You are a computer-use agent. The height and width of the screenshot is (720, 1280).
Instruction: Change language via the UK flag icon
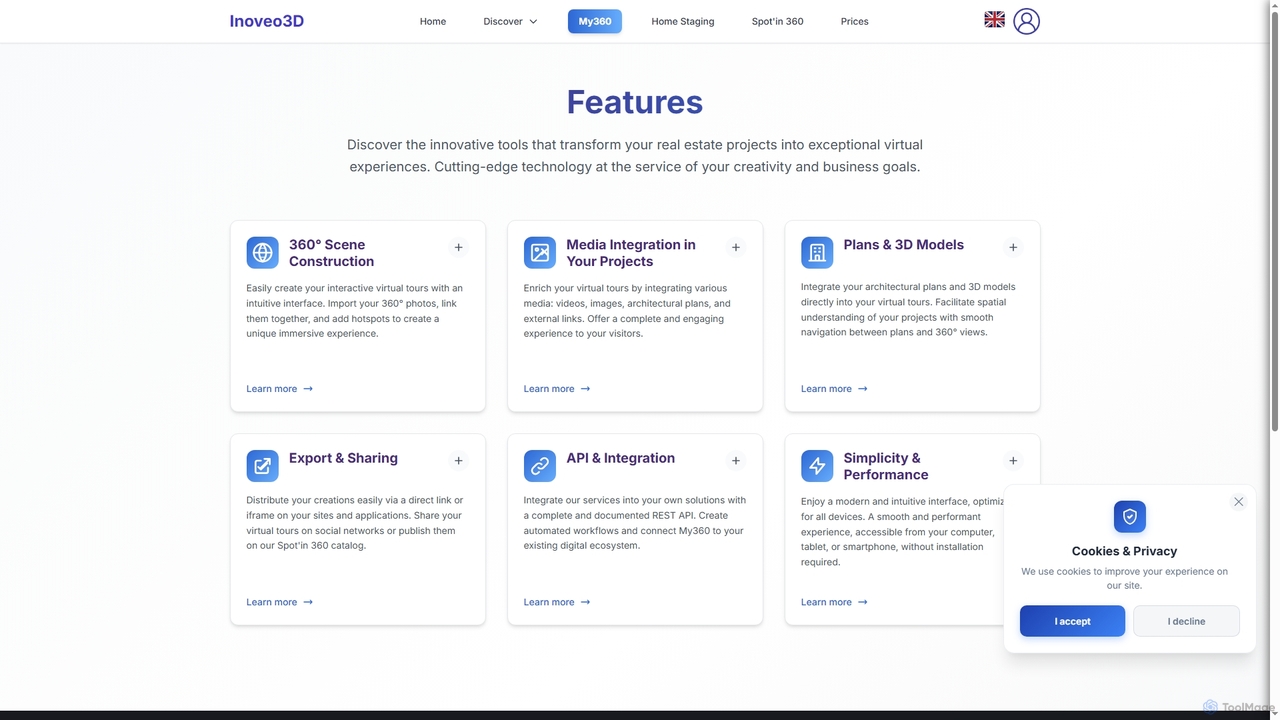point(994,20)
